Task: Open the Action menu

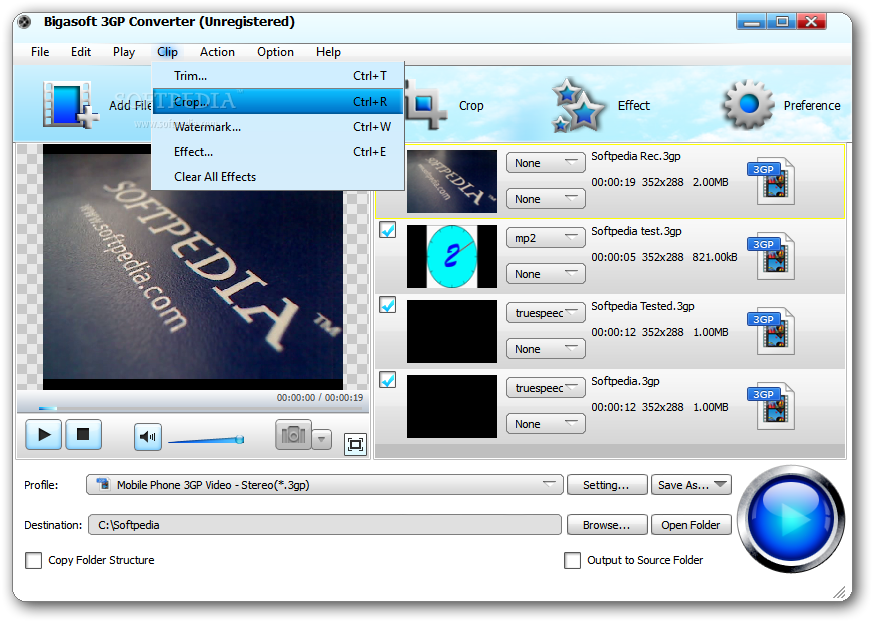Action: point(217,52)
